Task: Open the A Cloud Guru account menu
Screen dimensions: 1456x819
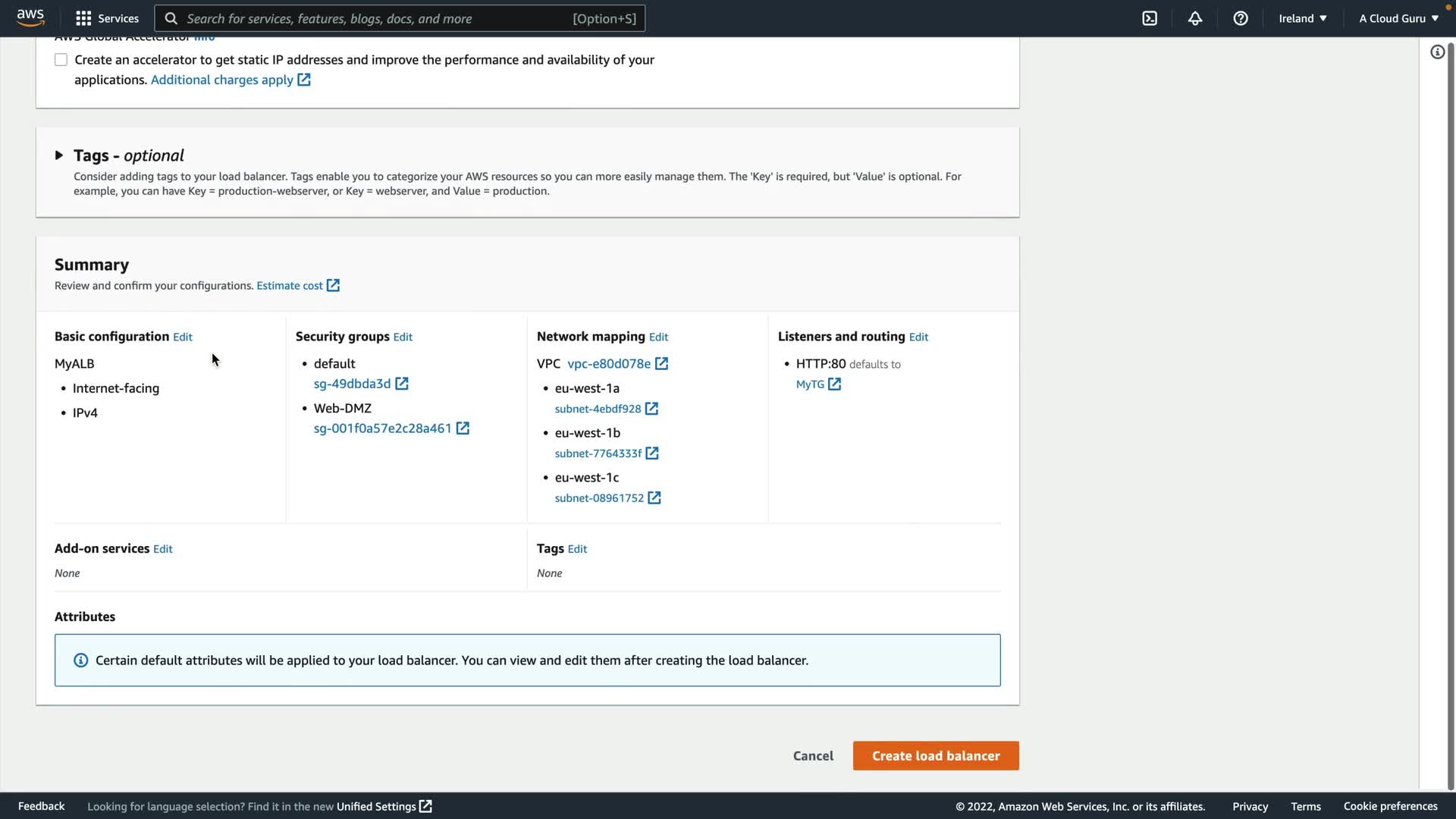Action: click(1398, 18)
